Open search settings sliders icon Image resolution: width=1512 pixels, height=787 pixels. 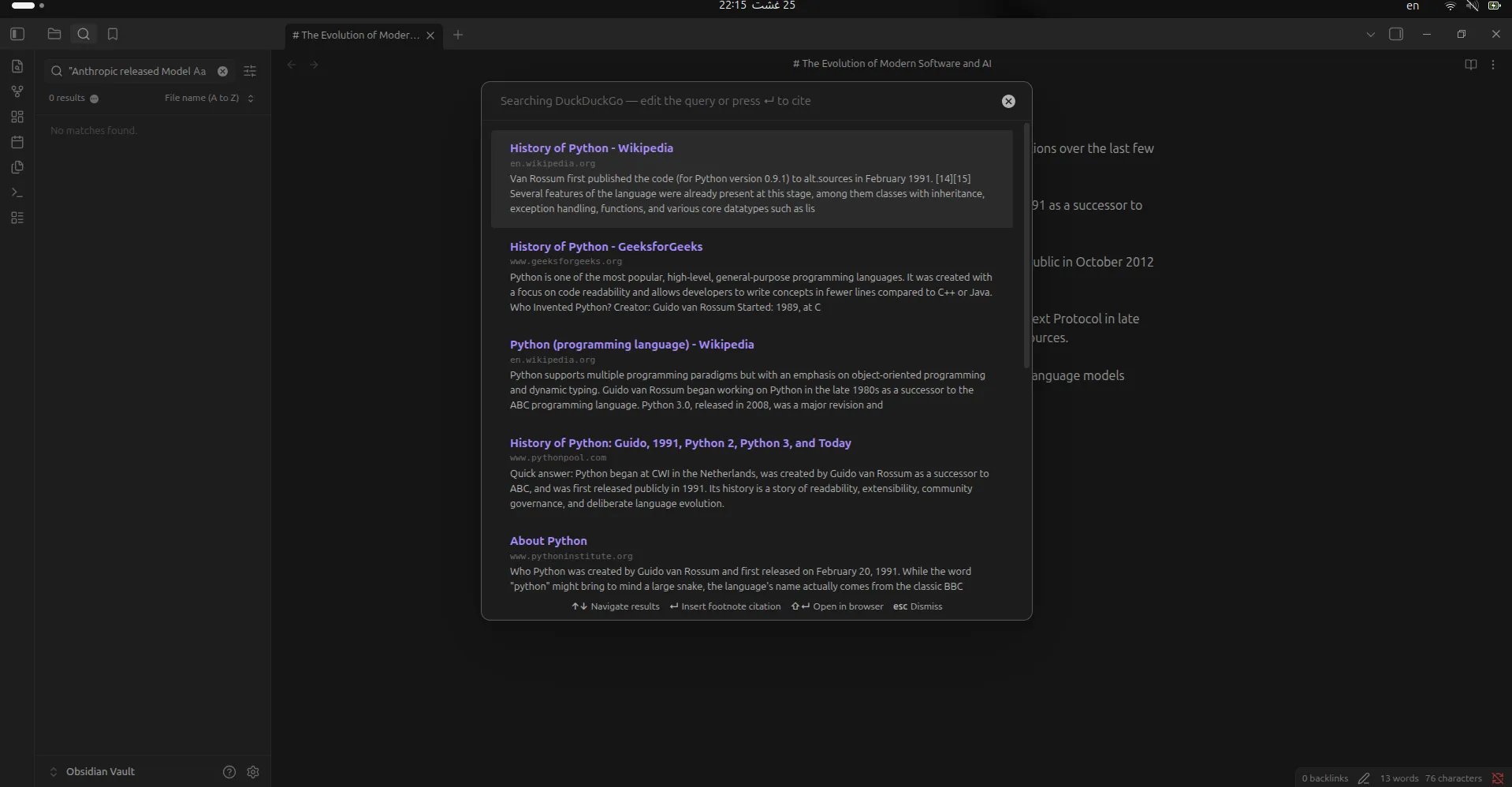[250, 71]
